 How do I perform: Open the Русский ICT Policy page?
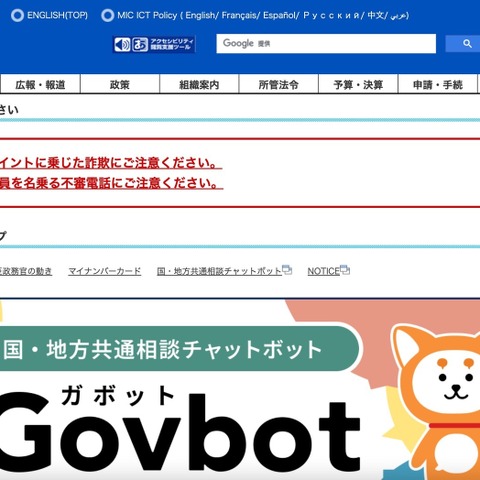pos(331,15)
